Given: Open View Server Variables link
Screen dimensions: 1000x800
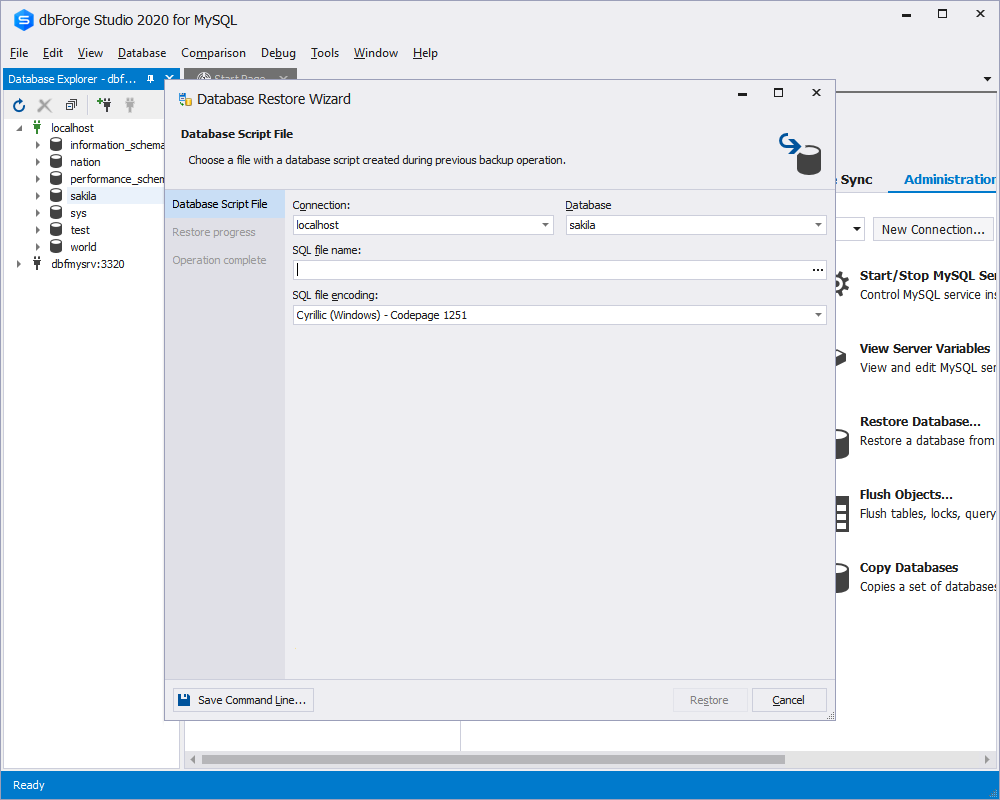Looking at the screenshot, I should [925, 348].
